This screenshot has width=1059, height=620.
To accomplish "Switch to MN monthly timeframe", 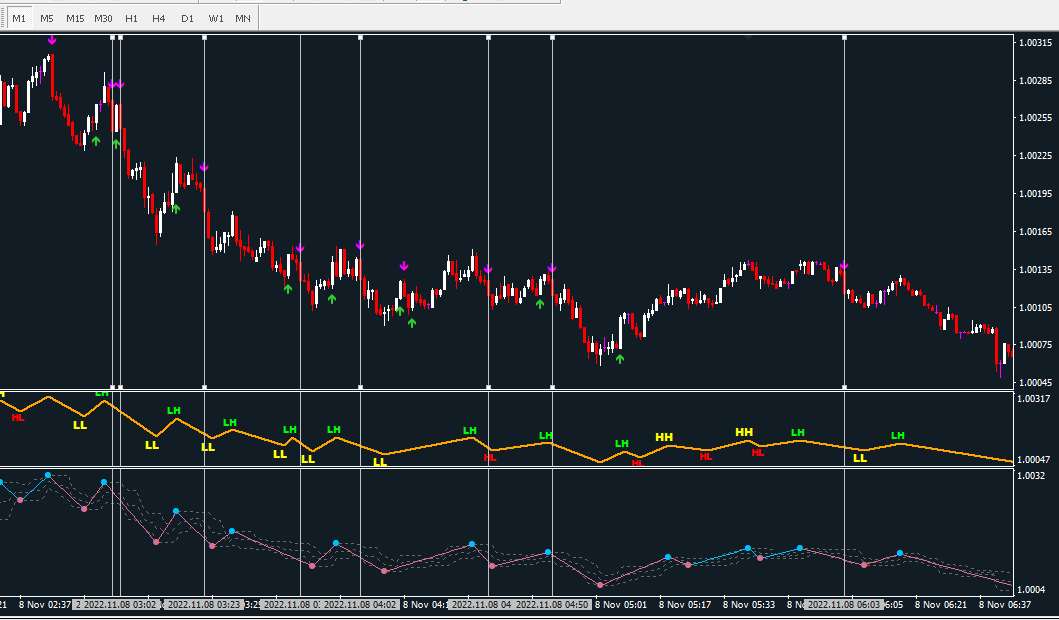I will click(243, 18).
